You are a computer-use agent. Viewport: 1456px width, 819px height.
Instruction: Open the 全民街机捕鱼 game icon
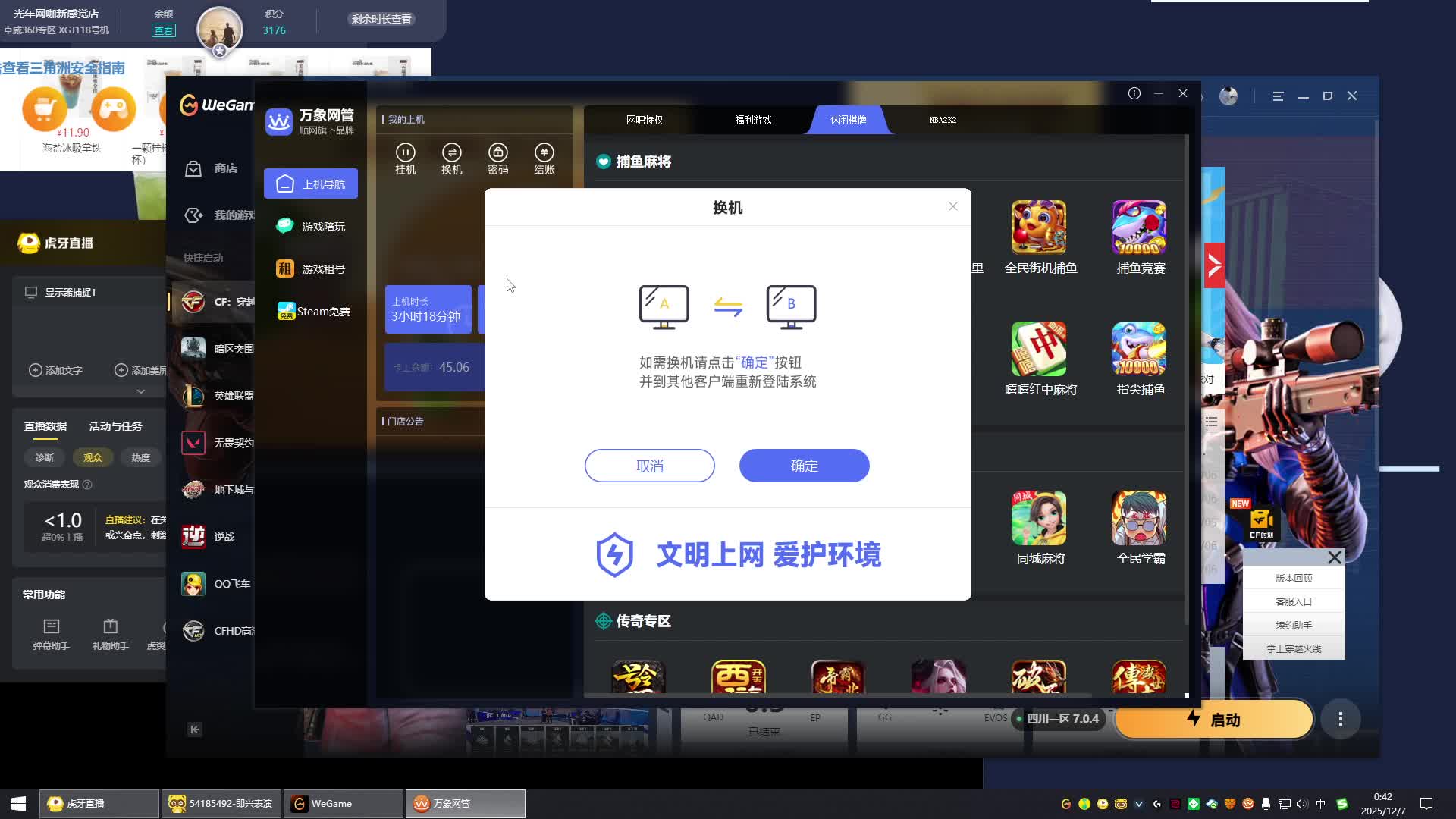1038,227
